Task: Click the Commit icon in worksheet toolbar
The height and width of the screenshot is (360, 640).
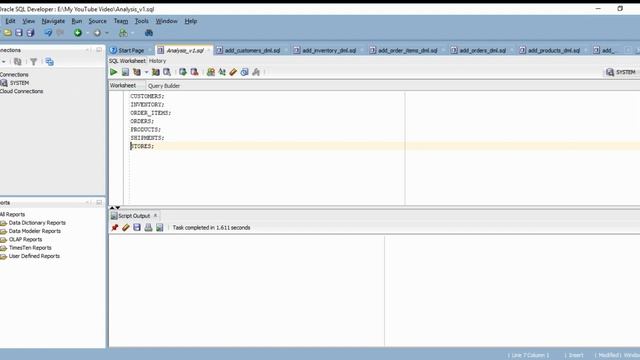Action: point(183,72)
